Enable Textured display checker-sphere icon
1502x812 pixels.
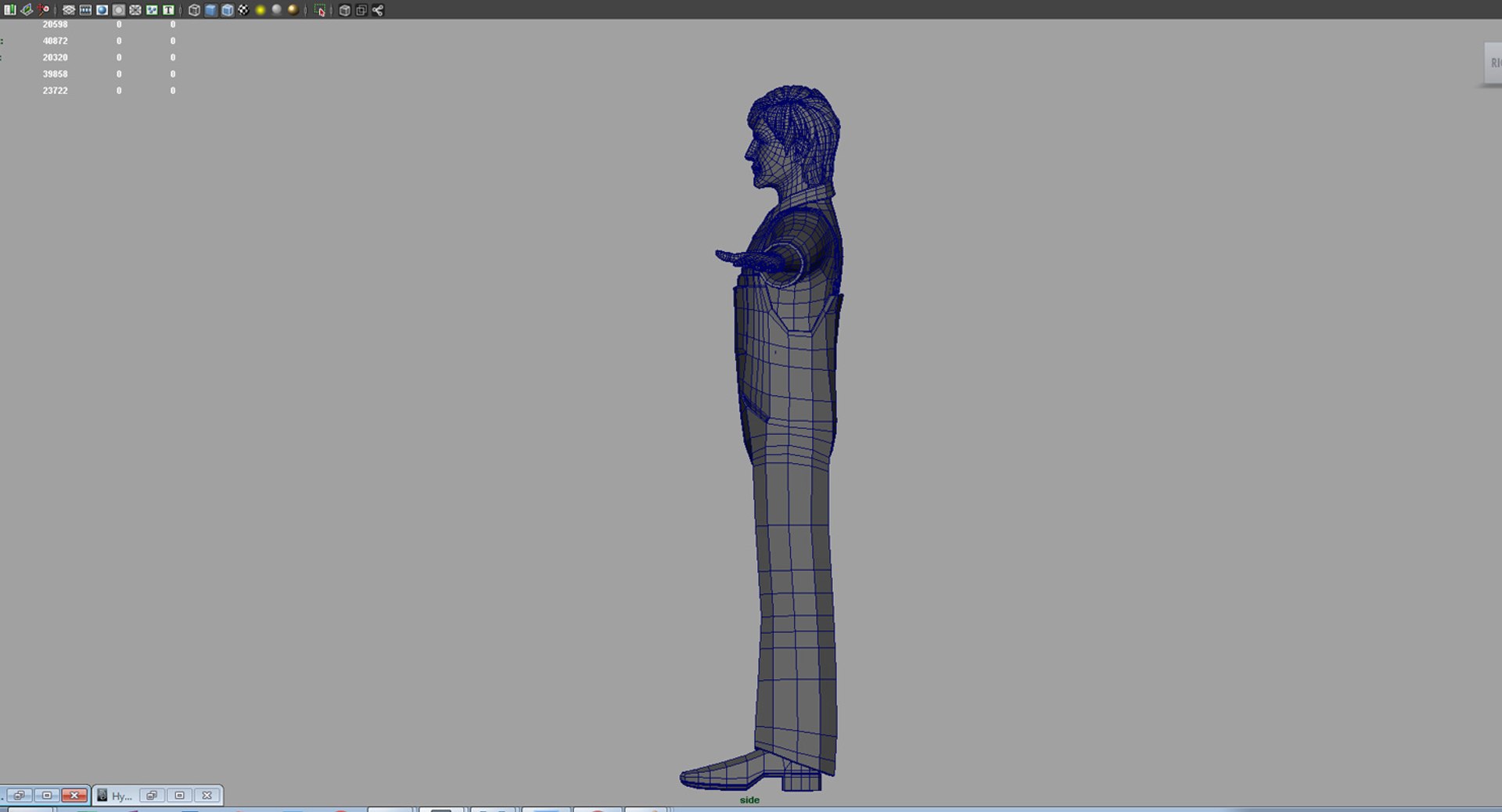(243, 10)
